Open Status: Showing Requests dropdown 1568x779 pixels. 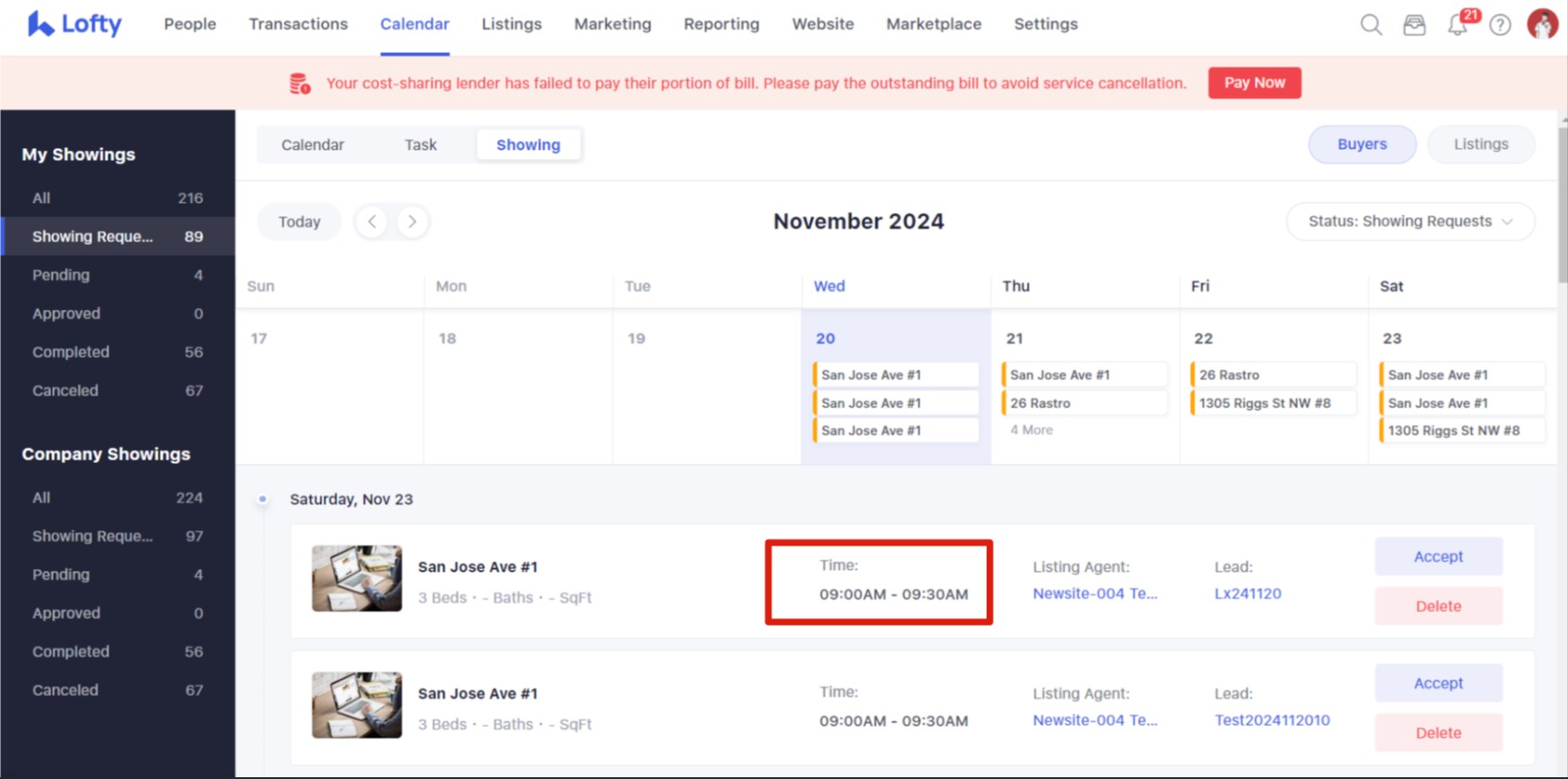coord(1410,222)
